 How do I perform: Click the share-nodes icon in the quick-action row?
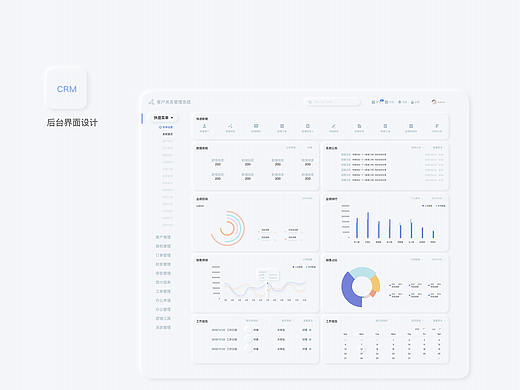point(230,126)
